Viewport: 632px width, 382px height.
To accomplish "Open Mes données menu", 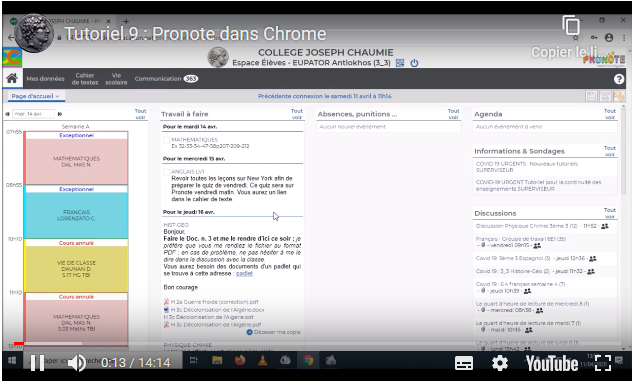I will click(46, 79).
